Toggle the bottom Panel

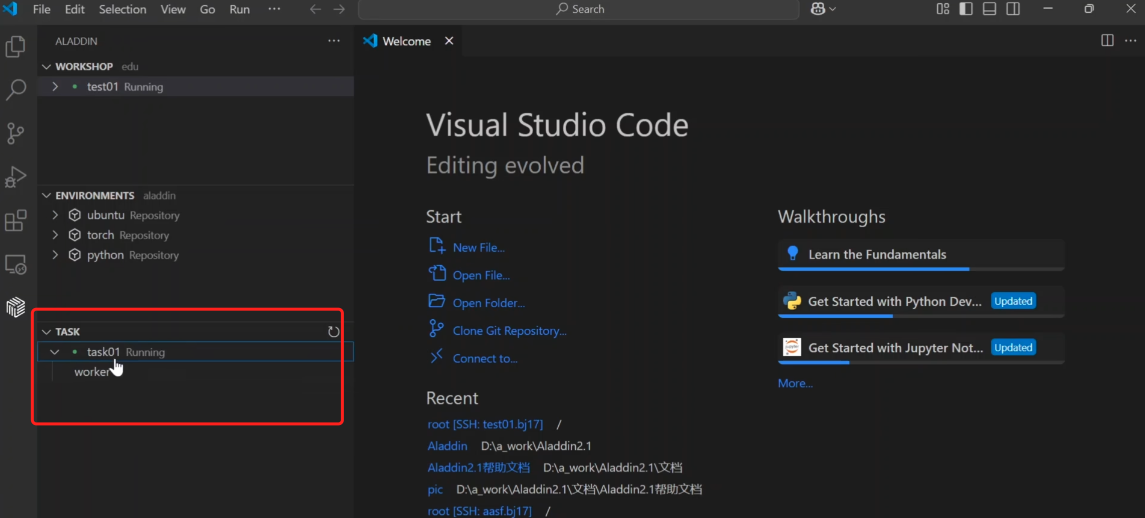point(989,9)
